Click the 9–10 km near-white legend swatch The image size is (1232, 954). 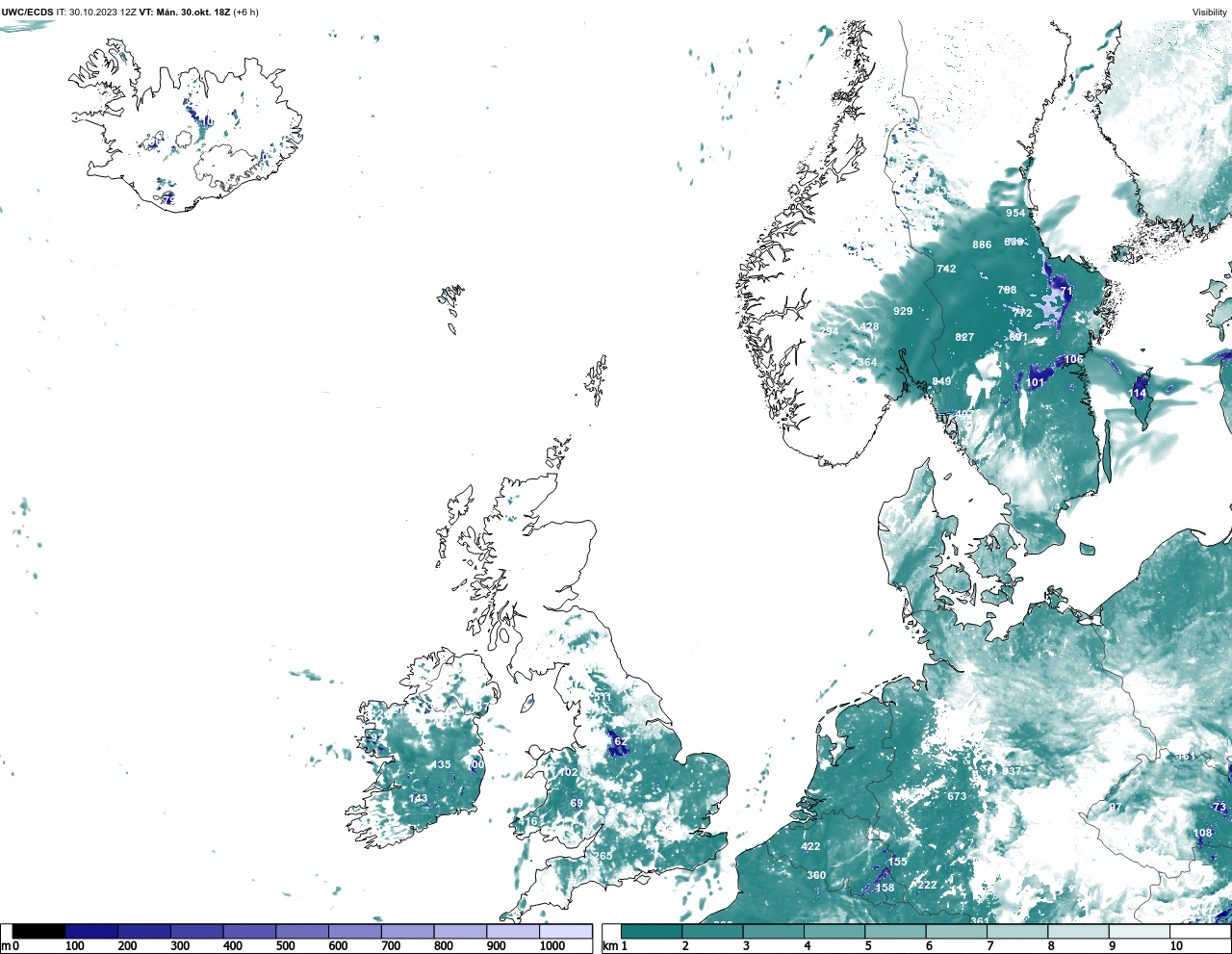(1140, 932)
